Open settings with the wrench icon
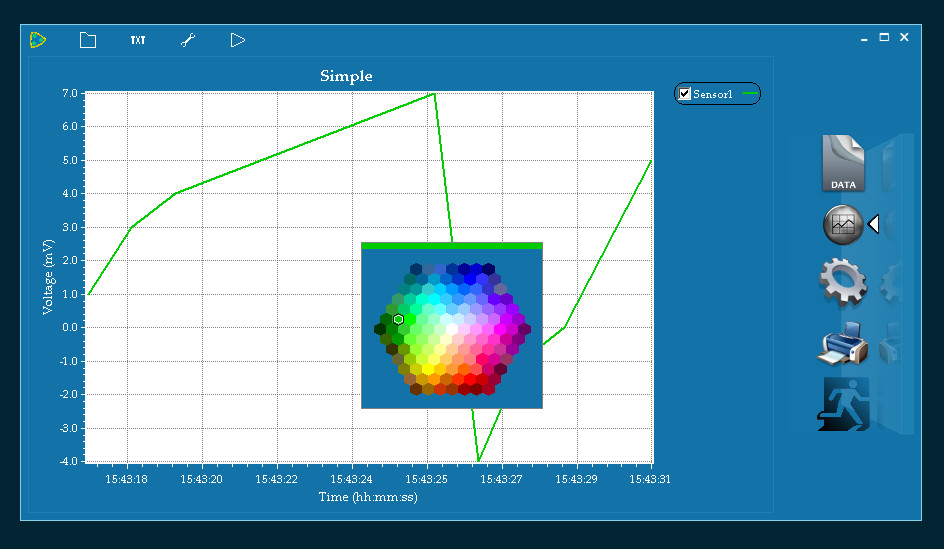The height and width of the screenshot is (549, 944). tap(188, 40)
